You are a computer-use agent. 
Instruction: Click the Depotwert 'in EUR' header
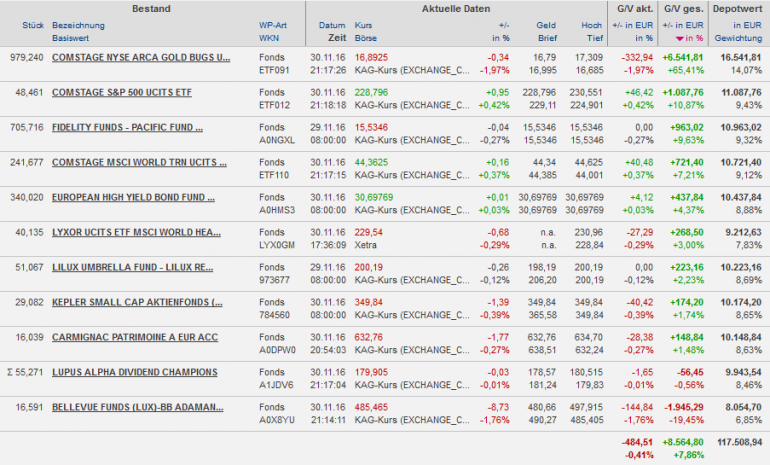pyautogui.click(x=747, y=25)
